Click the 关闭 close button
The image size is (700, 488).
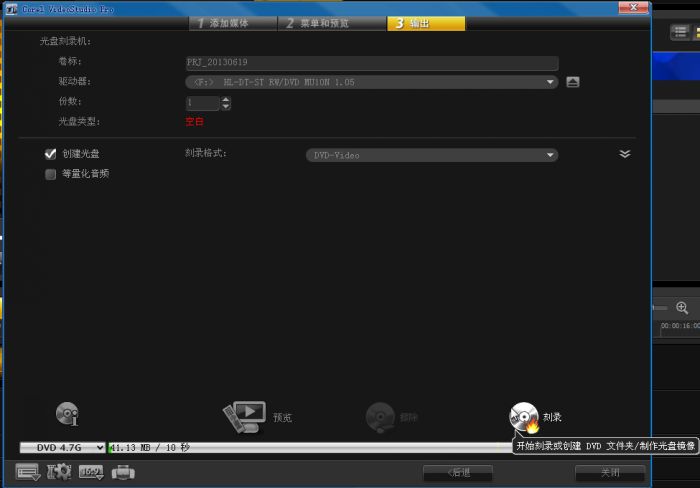click(610, 472)
